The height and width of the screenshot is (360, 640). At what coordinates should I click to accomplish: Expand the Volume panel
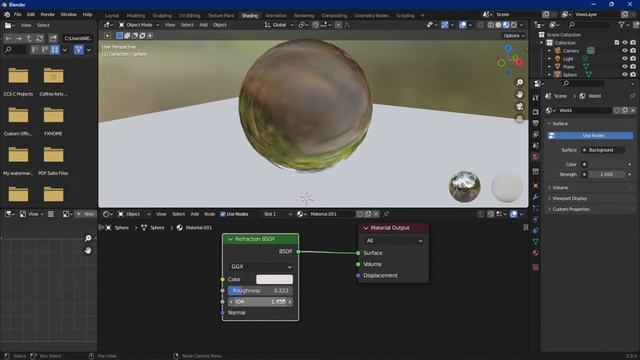point(560,187)
